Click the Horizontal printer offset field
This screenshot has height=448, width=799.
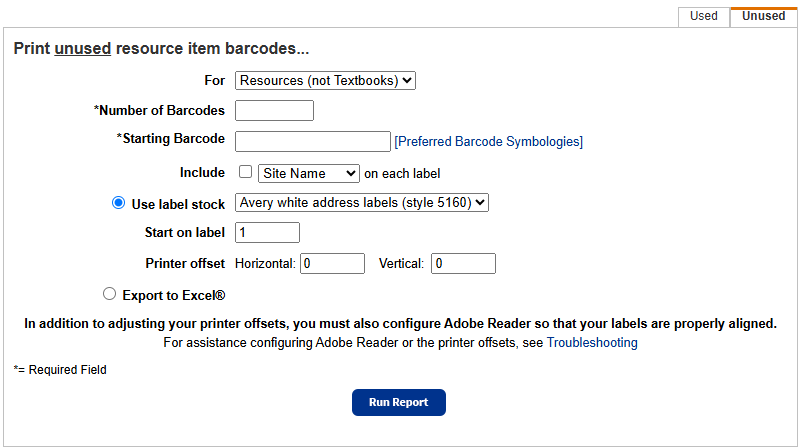[332, 263]
